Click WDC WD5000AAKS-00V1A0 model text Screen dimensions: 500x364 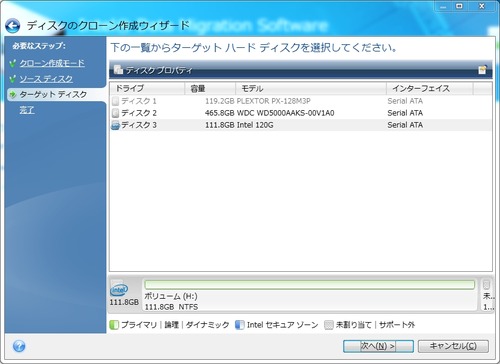tap(285, 113)
